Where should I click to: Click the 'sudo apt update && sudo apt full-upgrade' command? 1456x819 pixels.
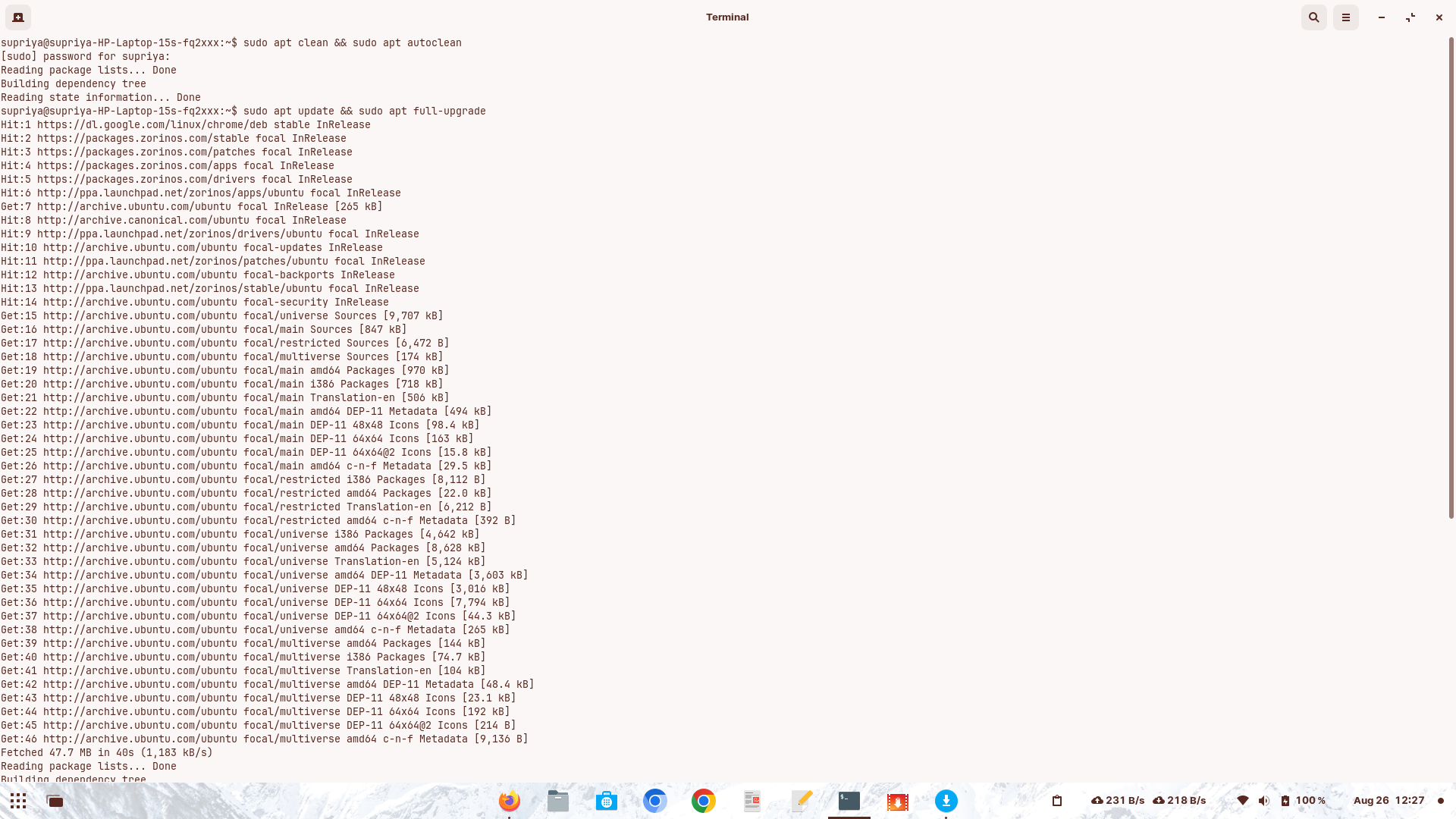coord(365,111)
